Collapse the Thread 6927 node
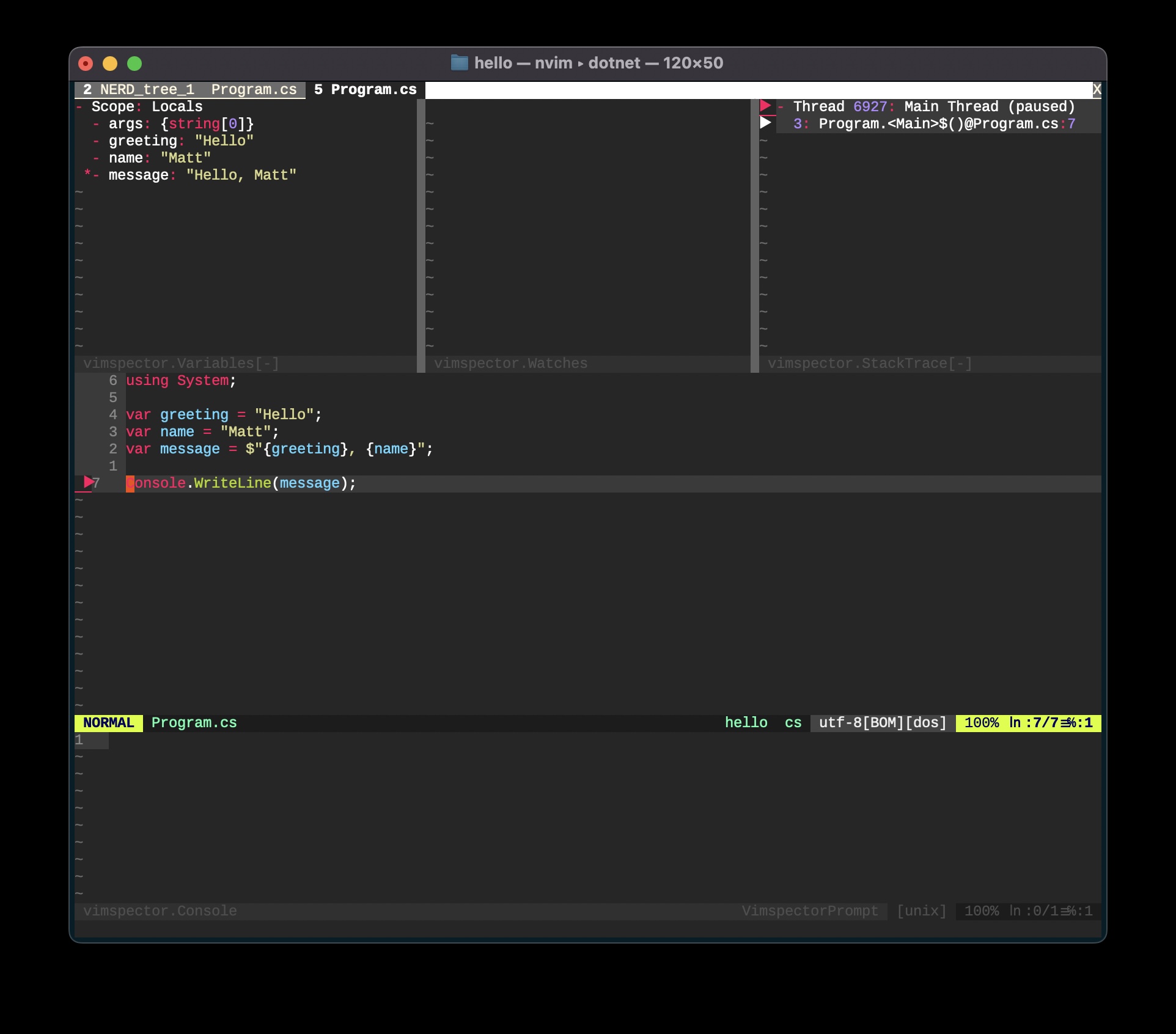1176x1034 pixels. (781, 107)
